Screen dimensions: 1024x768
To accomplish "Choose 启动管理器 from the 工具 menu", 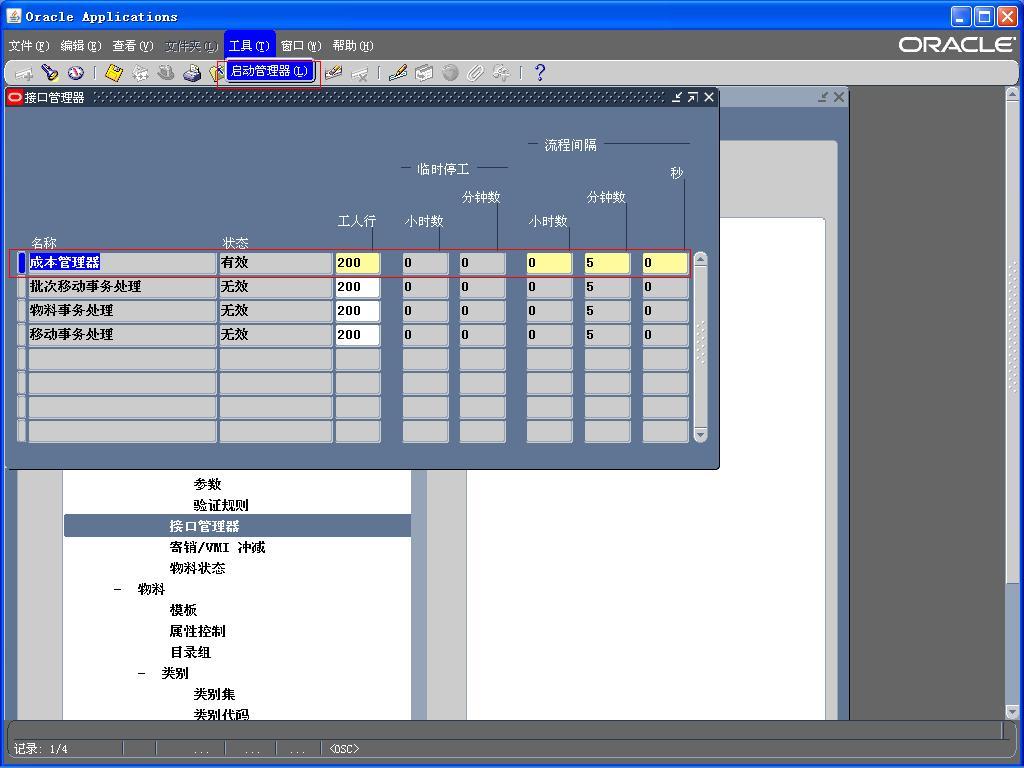I will pos(269,71).
